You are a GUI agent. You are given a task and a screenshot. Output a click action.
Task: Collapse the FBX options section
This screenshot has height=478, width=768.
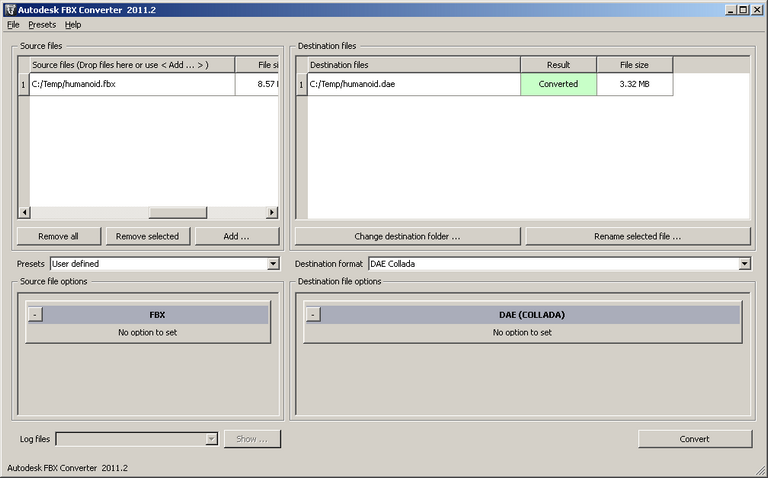(35, 314)
